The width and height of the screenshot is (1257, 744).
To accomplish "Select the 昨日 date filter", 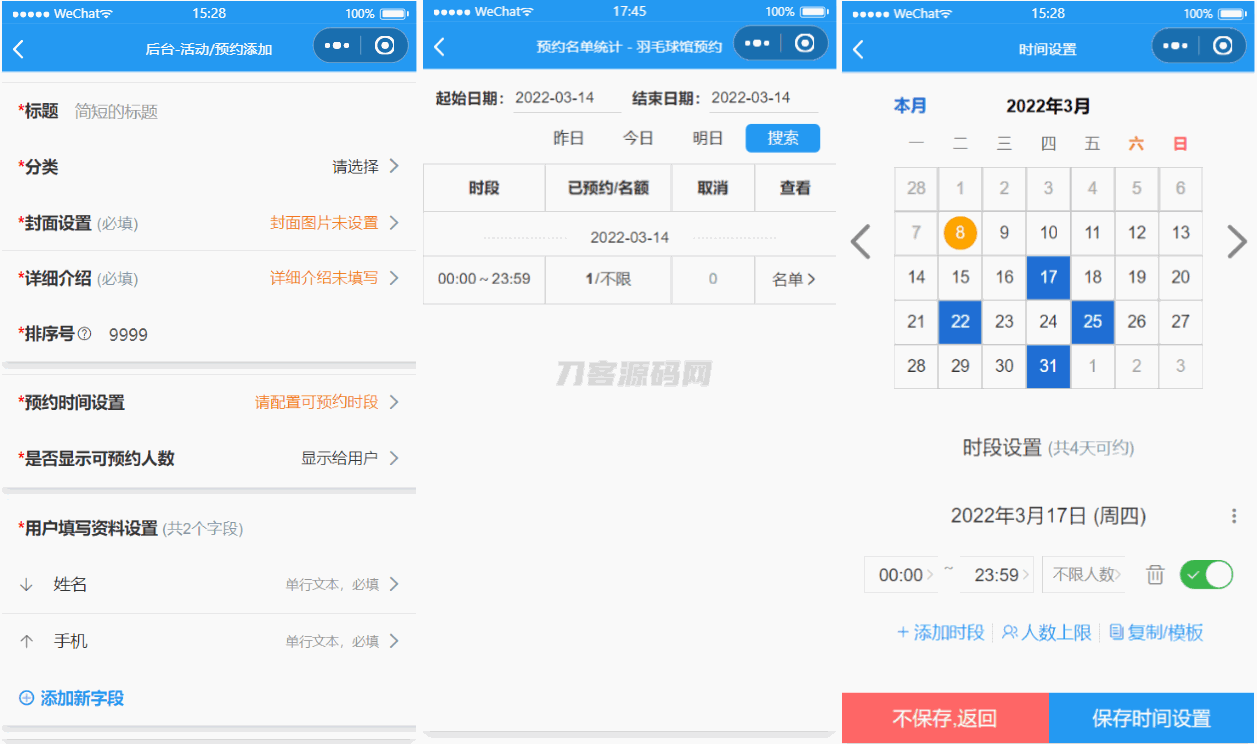I will [568, 138].
